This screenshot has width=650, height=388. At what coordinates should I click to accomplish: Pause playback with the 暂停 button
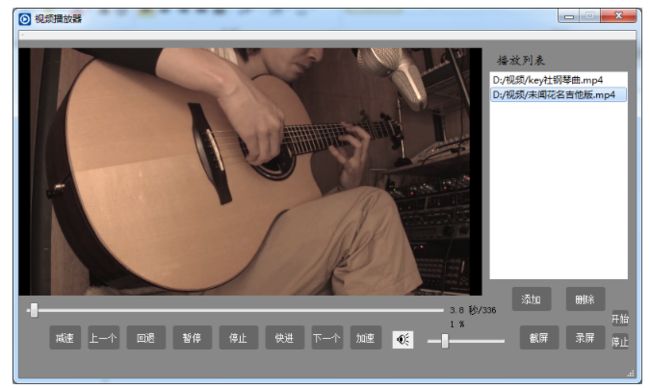point(192,338)
